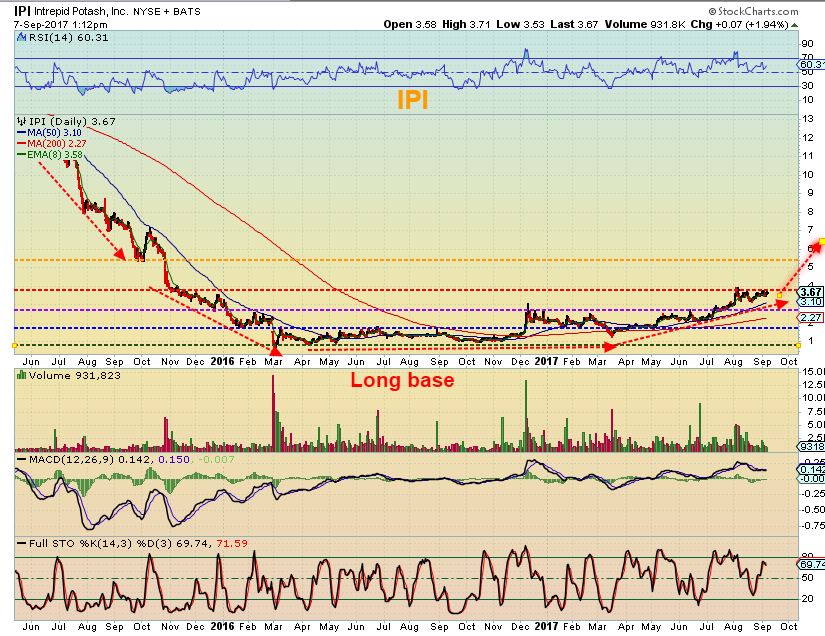Click the 11 label on the price axis
825x636 pixels.
pyautogui.click(x=808, y=156)
